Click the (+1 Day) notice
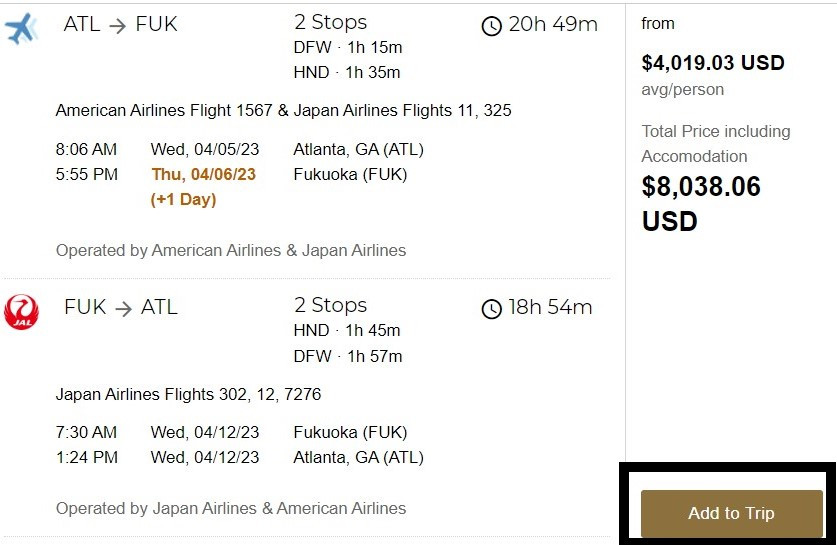This screenshot has height=545, width=837. 183,199
